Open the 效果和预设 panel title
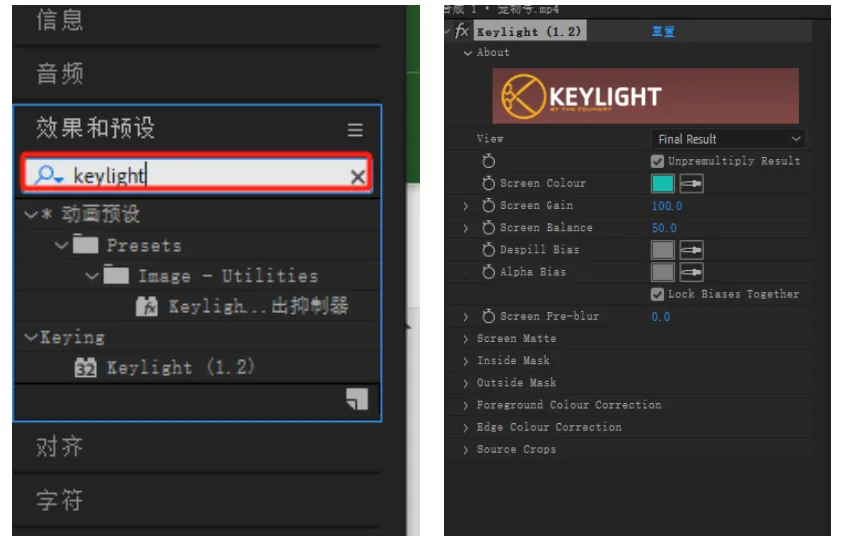 (96, 128)
